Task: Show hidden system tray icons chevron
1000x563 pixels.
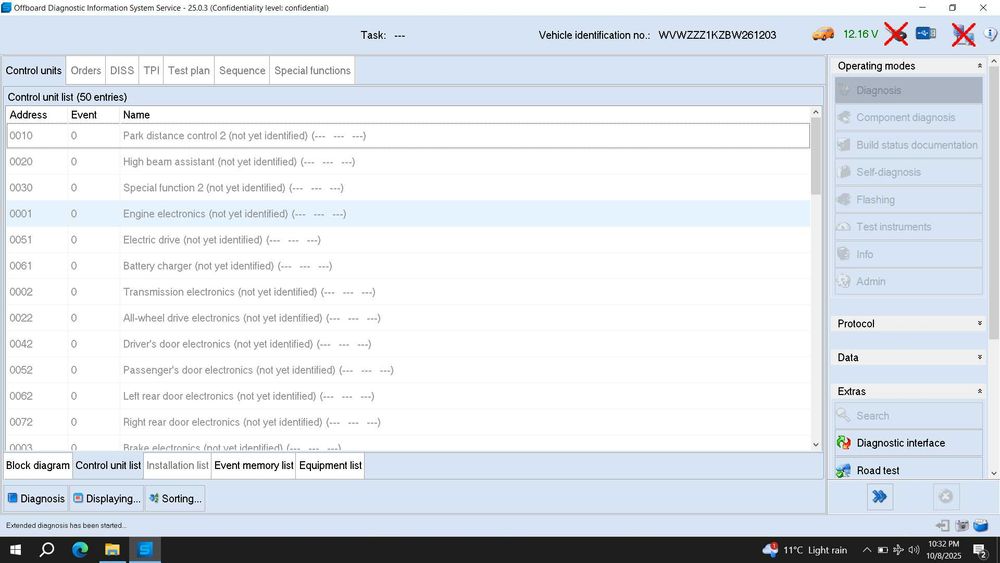Action: tap(867, 550)
